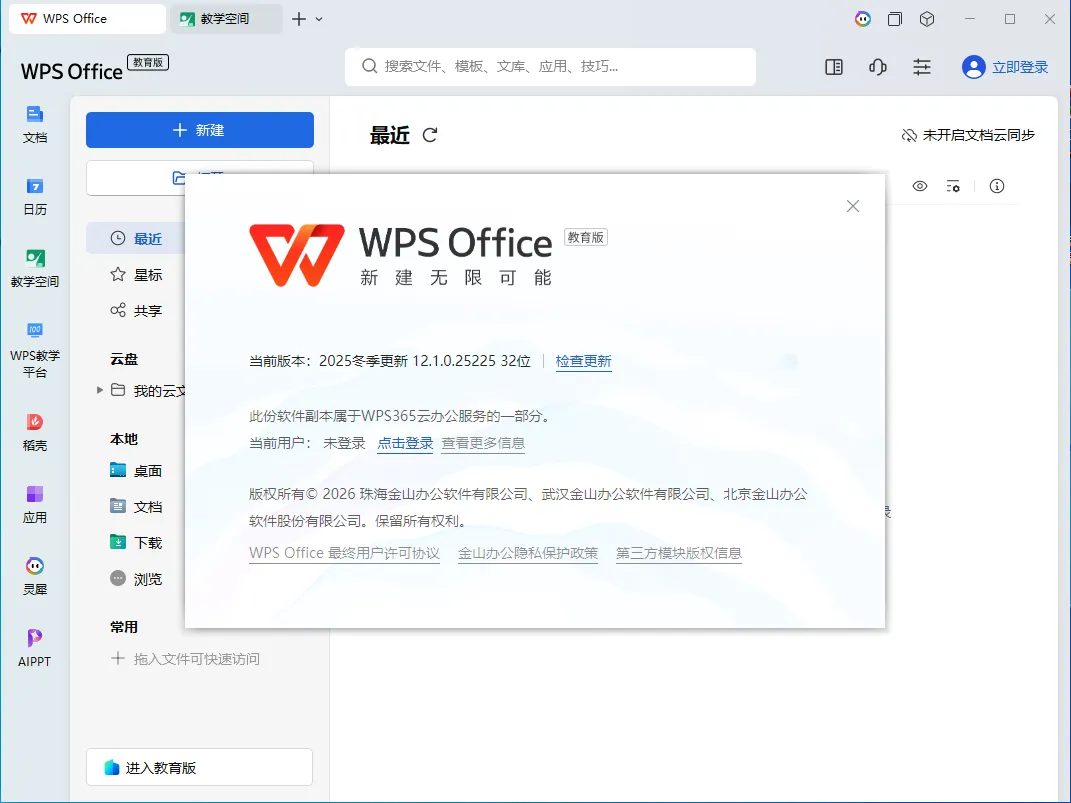Expand the 我的云文档 tree folder
This screenshot has width=1071, height=803.
pyautogui.click(x=100, y=390)
